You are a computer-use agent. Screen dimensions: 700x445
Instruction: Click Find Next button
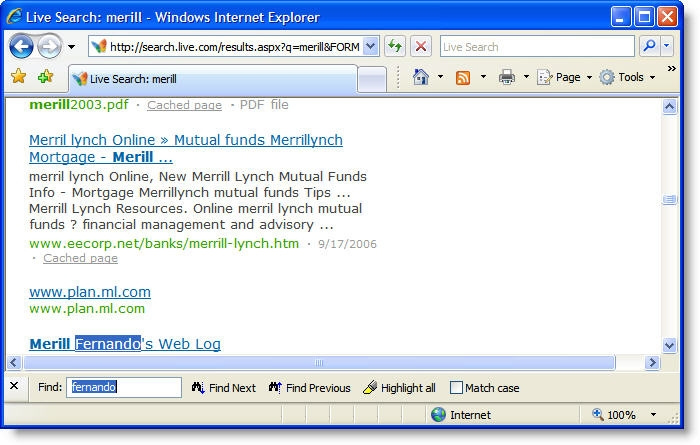click(x=224, y=388)
